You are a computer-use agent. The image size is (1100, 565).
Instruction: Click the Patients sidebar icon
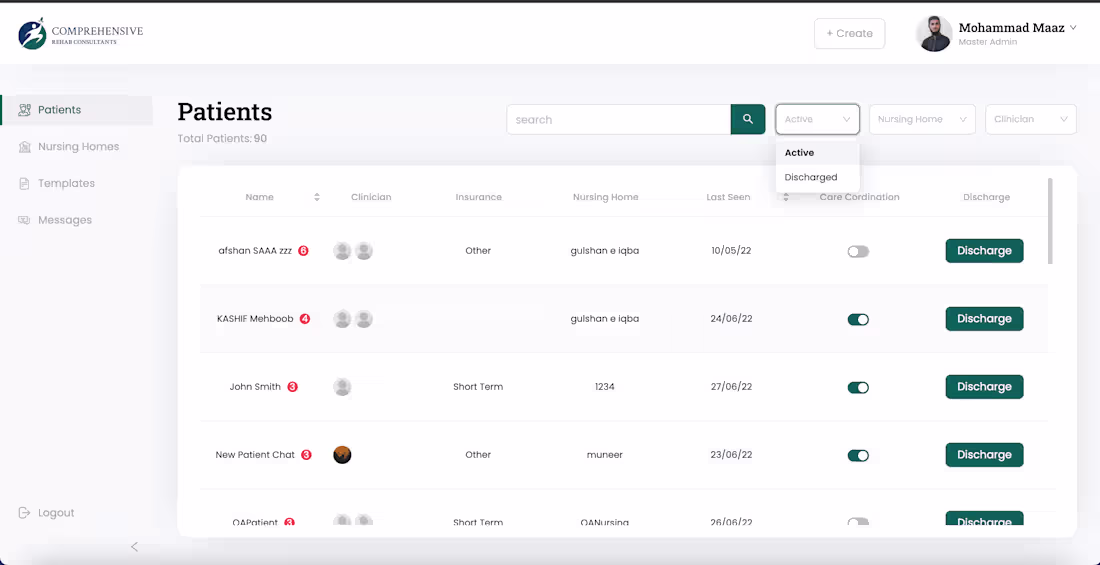pos(25,109)
